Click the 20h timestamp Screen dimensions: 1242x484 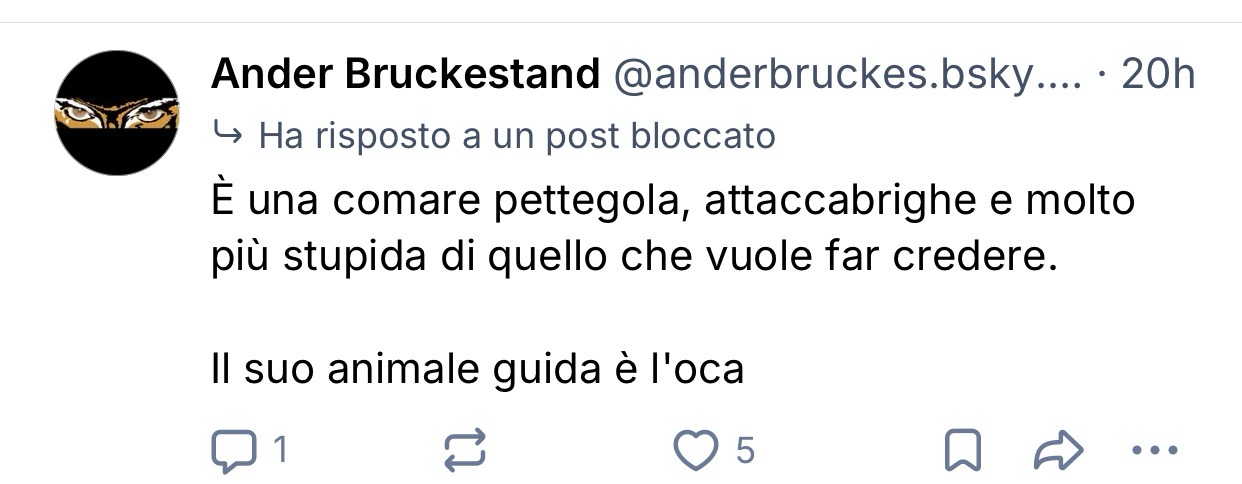pyautogui.click(x=1158, y=74)
